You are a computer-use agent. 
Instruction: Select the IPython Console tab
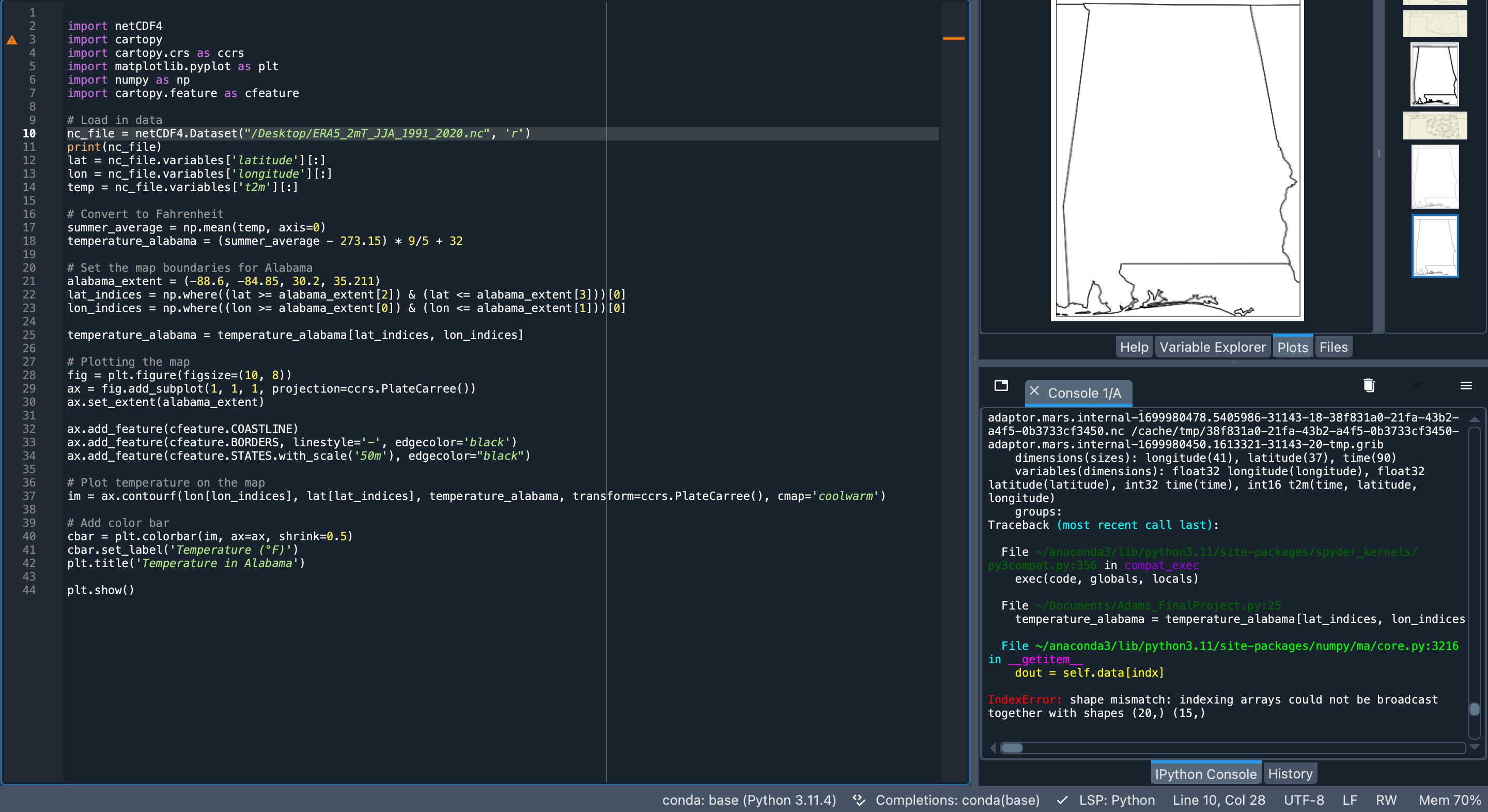tap(1205, 774)
